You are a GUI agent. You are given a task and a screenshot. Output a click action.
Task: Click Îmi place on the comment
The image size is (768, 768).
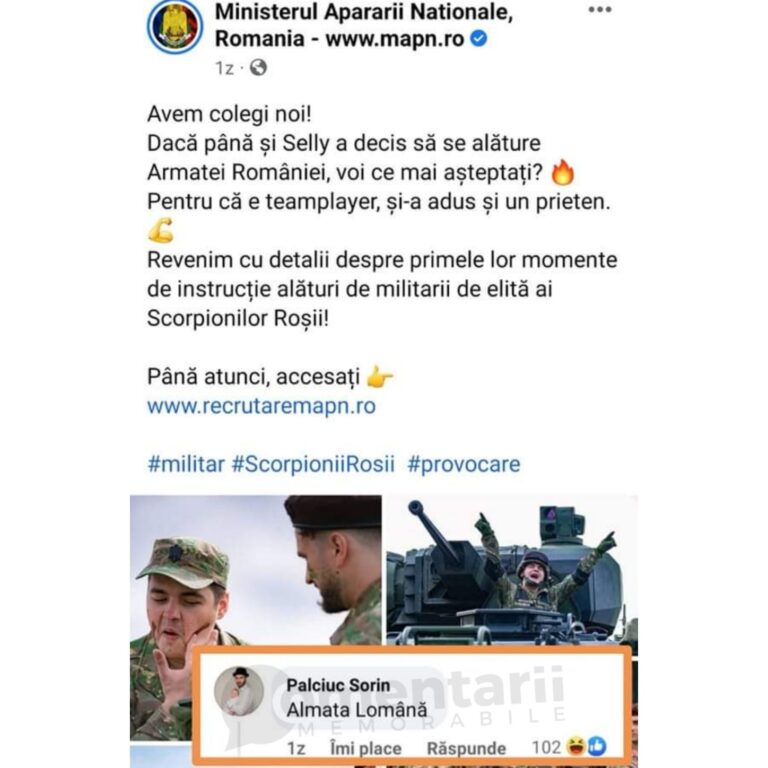coord(366,748)
